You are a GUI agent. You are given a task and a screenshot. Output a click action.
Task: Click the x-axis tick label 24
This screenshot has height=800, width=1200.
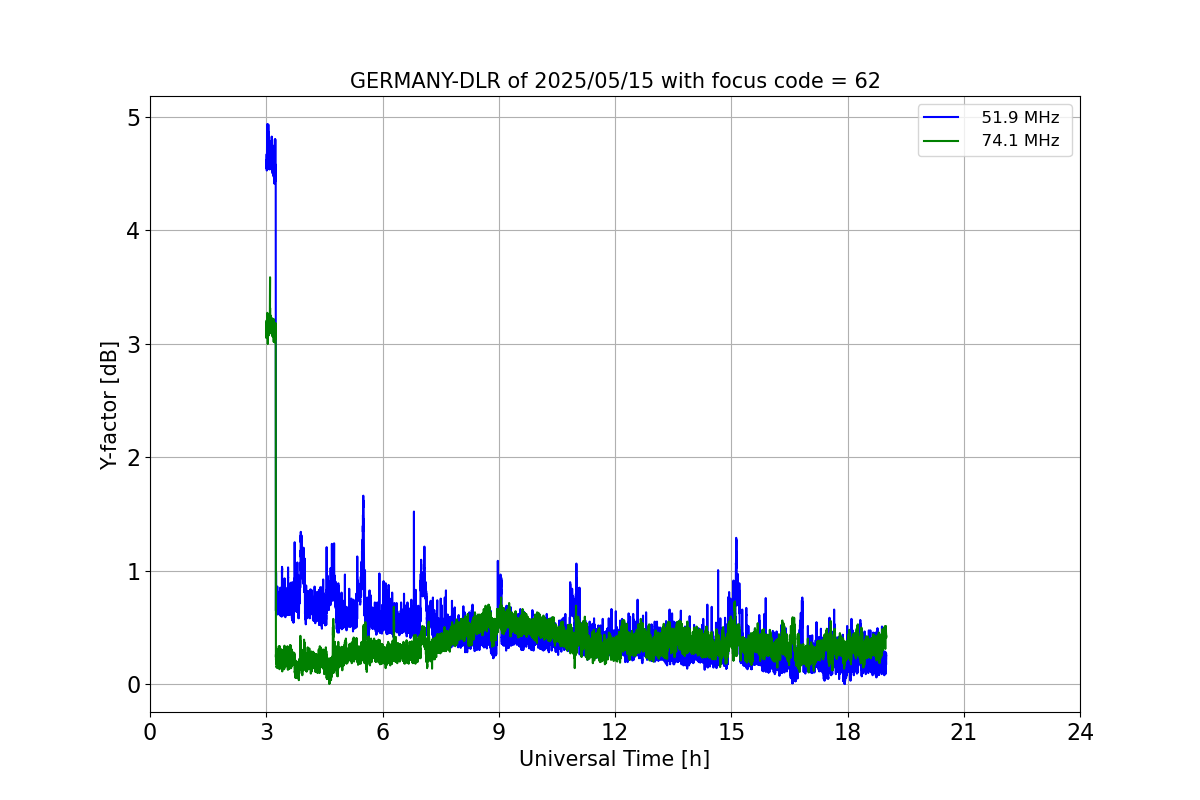[1080, 732]
